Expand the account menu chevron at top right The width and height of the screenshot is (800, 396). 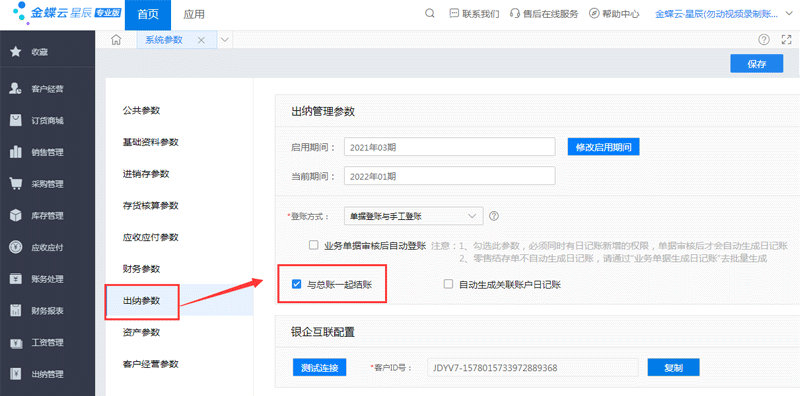pos(788,14)
